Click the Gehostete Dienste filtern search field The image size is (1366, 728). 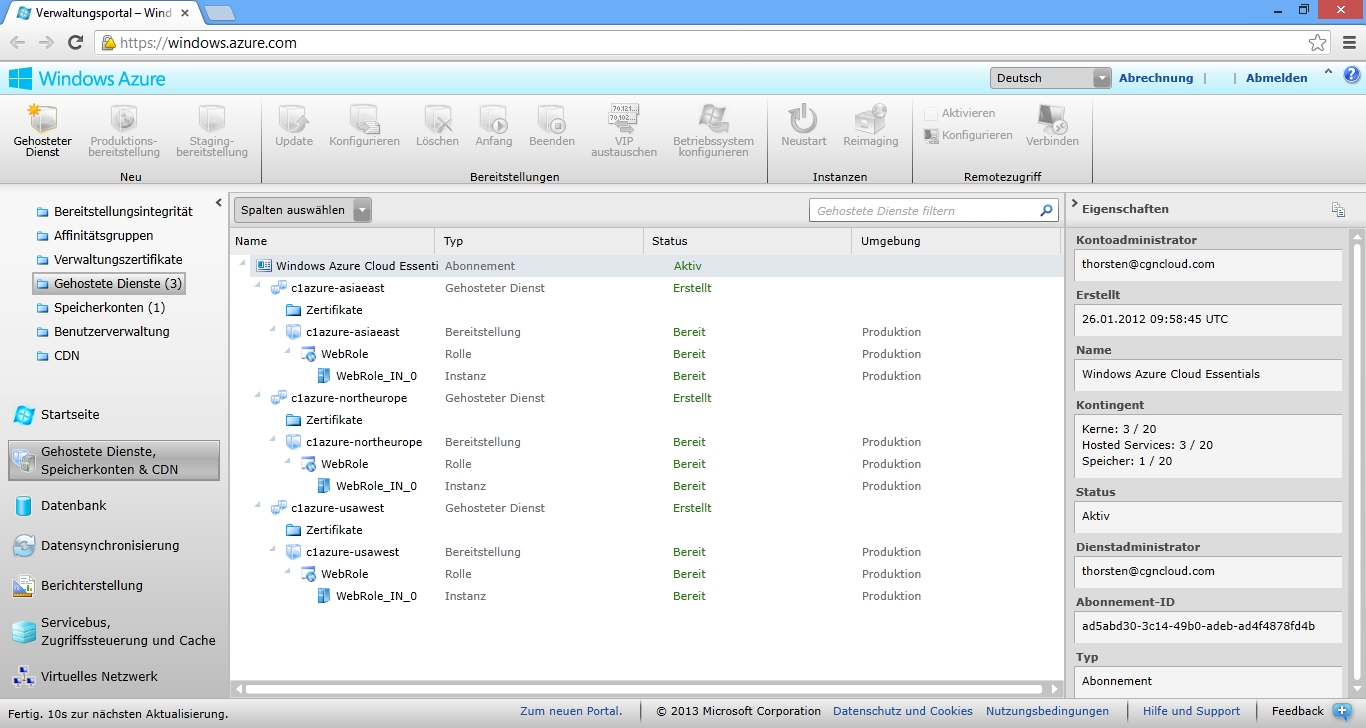(925, 211)
